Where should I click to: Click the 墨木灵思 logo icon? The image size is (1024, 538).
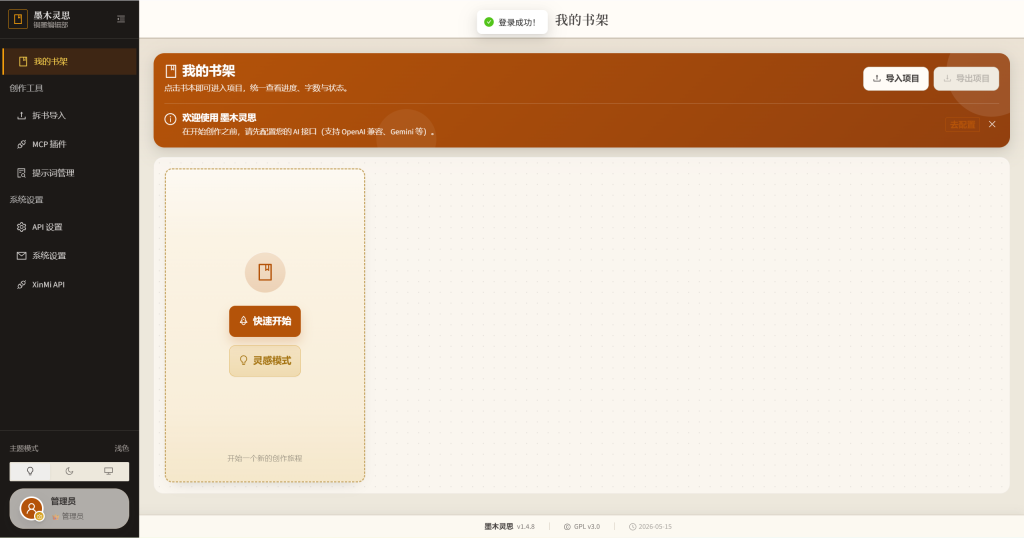[x=18, y=19]
